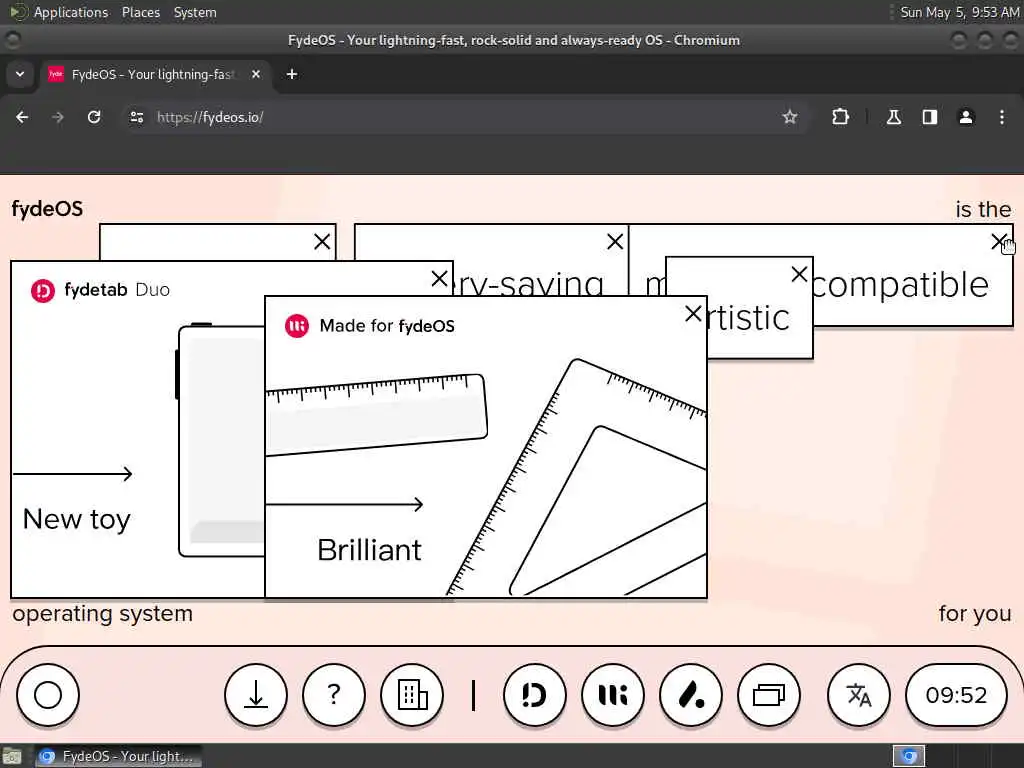Image resolution: width=1024 pixels, height=768 pixels.
Task: Open the language translate icon
Action: coord(859,695)
